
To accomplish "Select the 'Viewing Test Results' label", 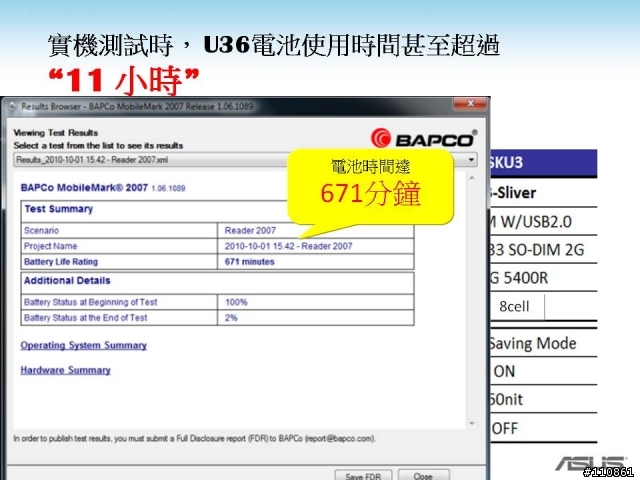I will click(x=56, y=133).
